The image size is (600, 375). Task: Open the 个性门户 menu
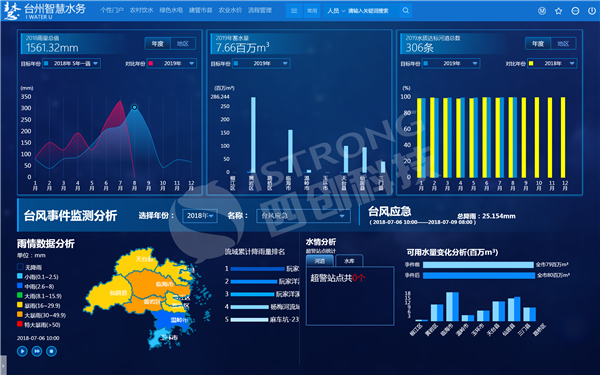(x=112, y=10)
